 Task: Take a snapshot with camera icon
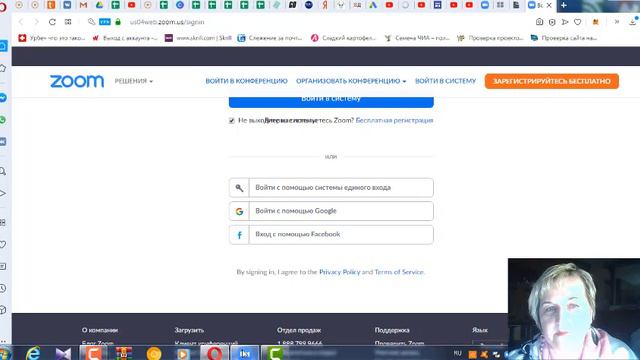(539, 22)
